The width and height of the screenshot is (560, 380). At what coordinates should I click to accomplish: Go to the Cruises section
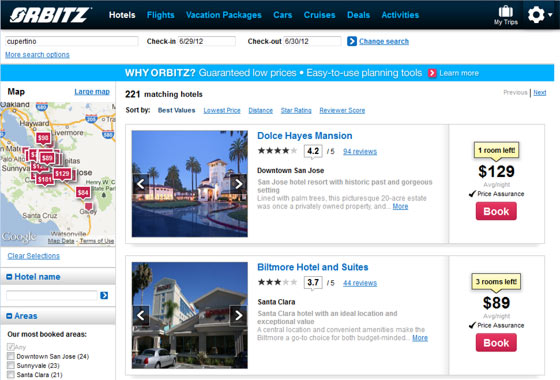[x=319, y=15]
